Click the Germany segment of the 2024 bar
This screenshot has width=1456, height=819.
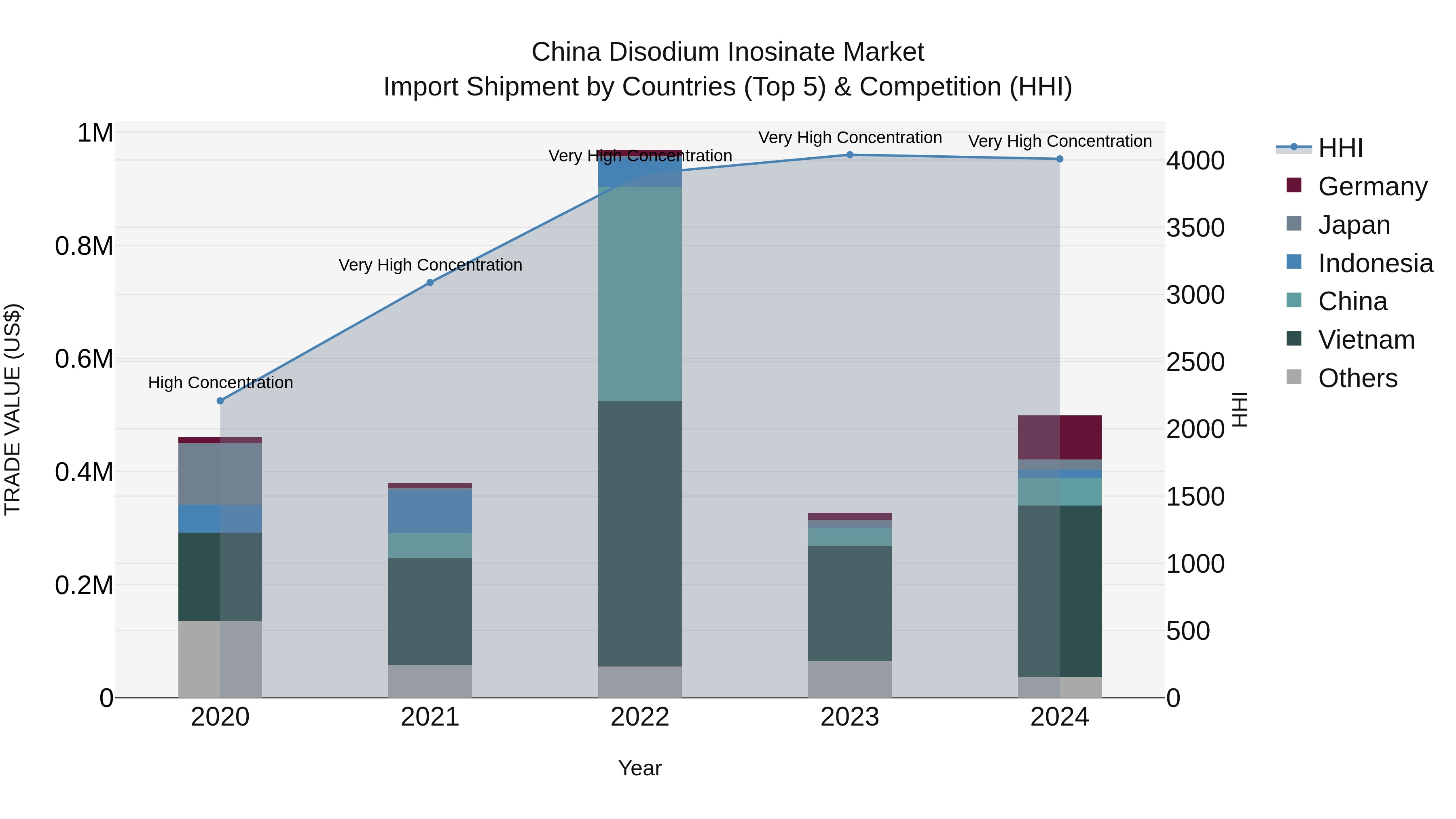click(x=1060, y=438)
